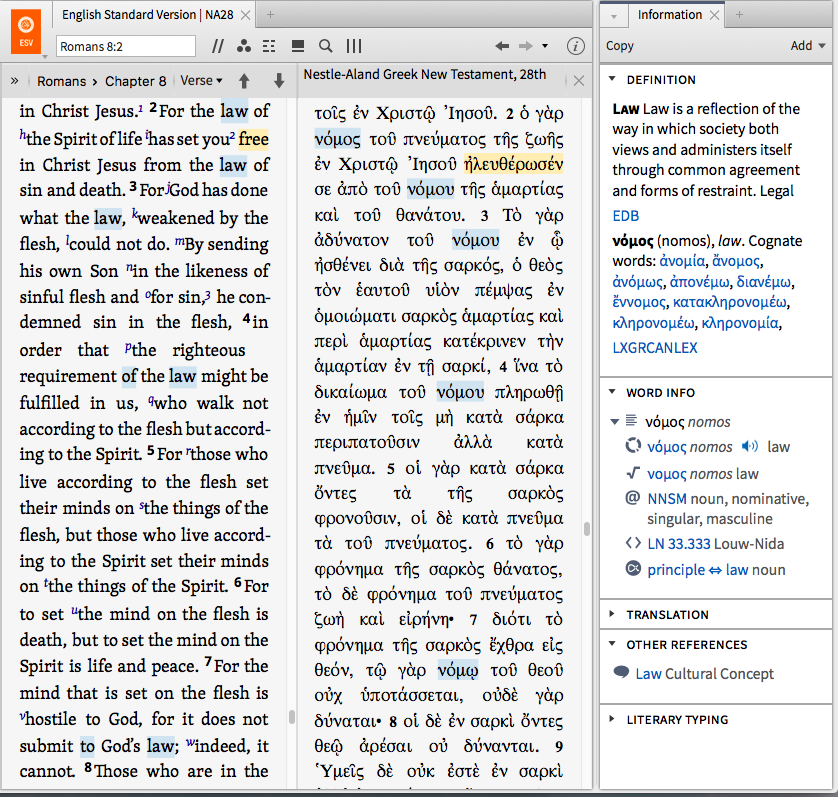Open the principle ⇔ law sense link
Viewport: 838px width, 797px height.
click(x=697, y=570)
